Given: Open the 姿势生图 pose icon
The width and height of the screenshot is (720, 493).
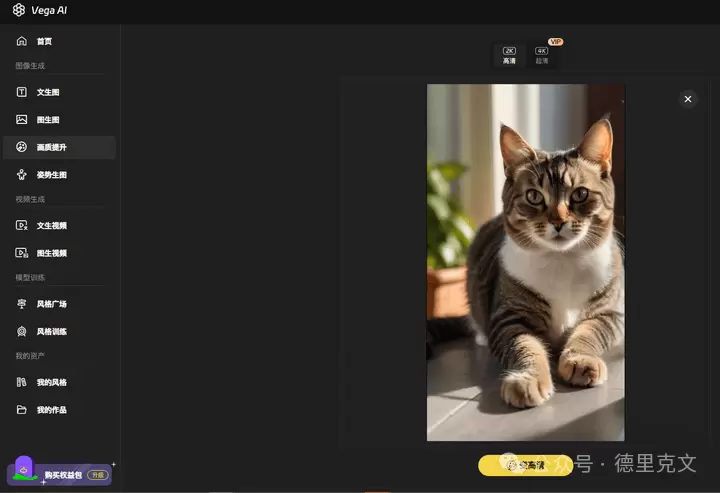Looking at the screenshot, I should coord(22,175).
